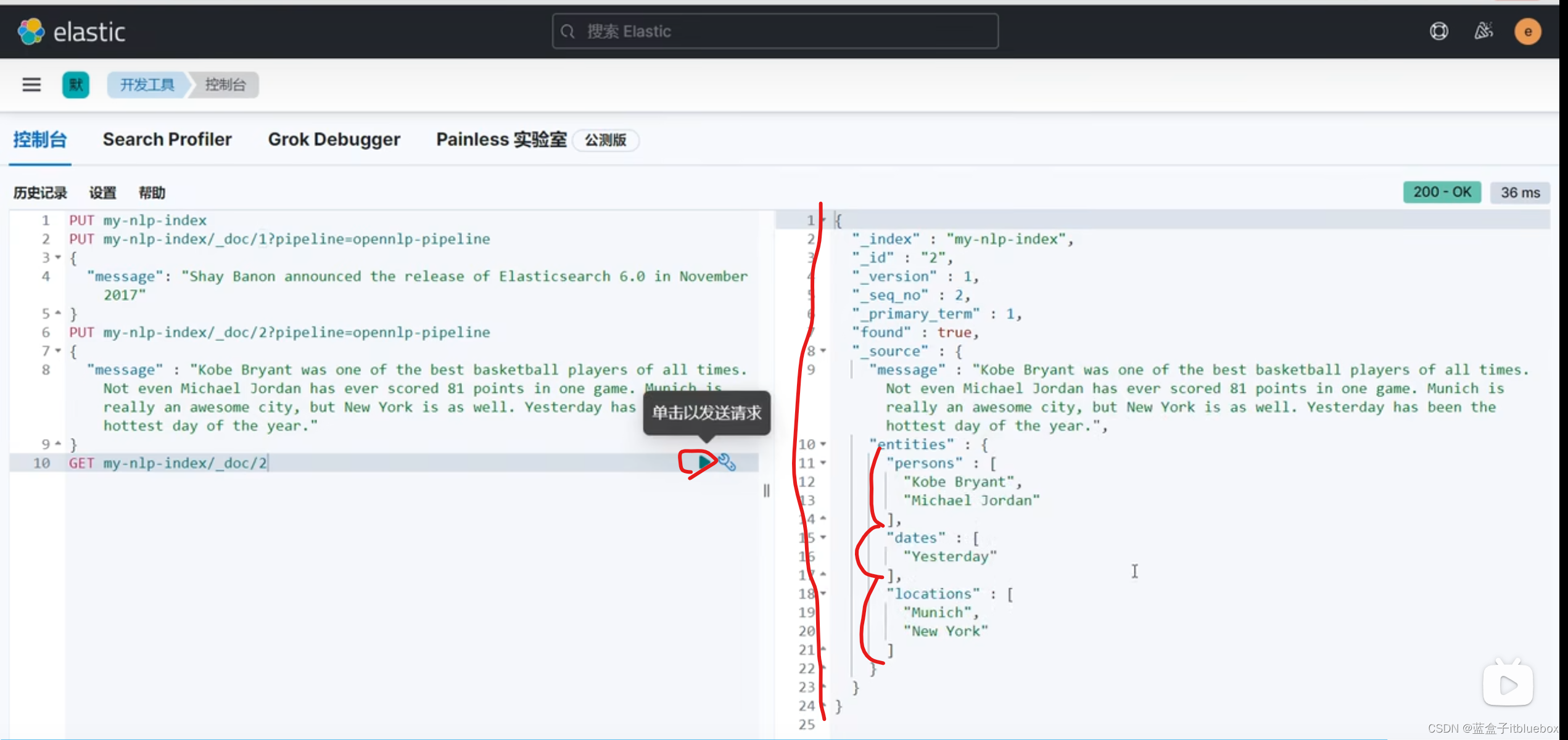
Task: Click the settings/alerts icon top right
Action: (1483, 31)
